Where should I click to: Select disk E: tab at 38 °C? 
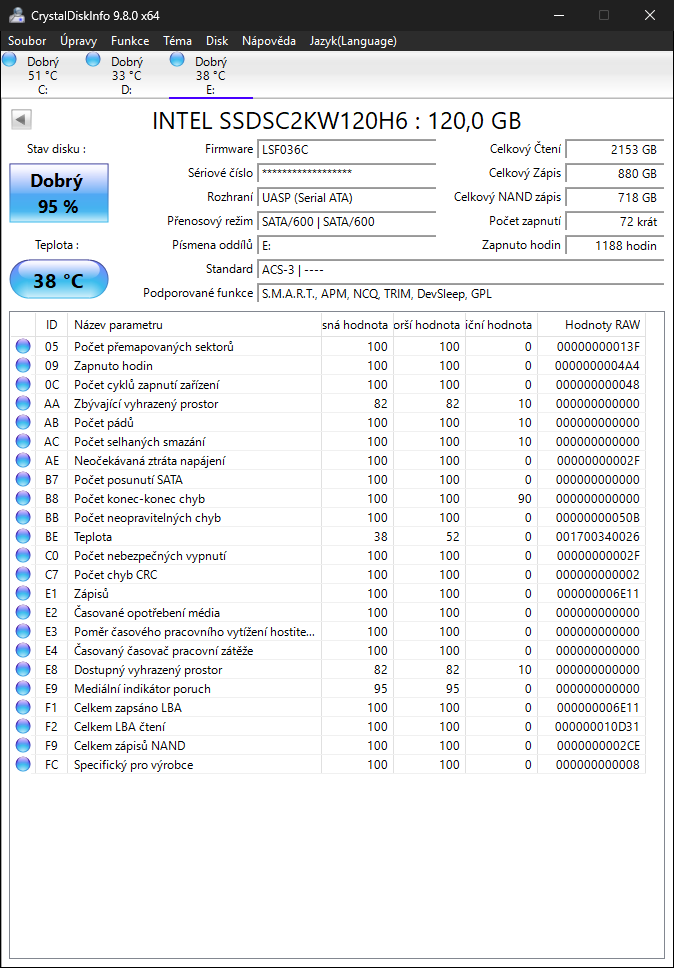click(x=210, y=75)
